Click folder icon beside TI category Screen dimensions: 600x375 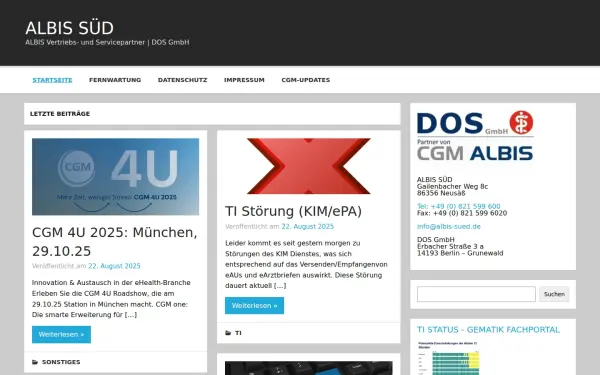pyautogui.click(x=228, y=333)
